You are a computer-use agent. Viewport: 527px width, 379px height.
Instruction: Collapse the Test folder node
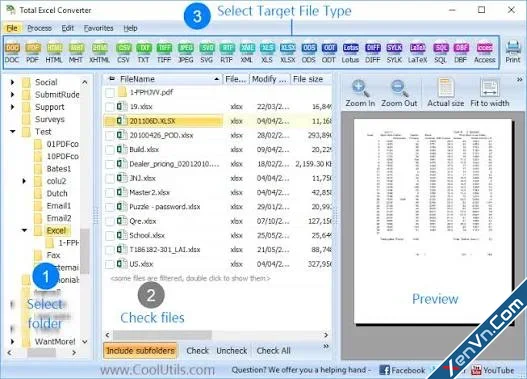point(13,132)
